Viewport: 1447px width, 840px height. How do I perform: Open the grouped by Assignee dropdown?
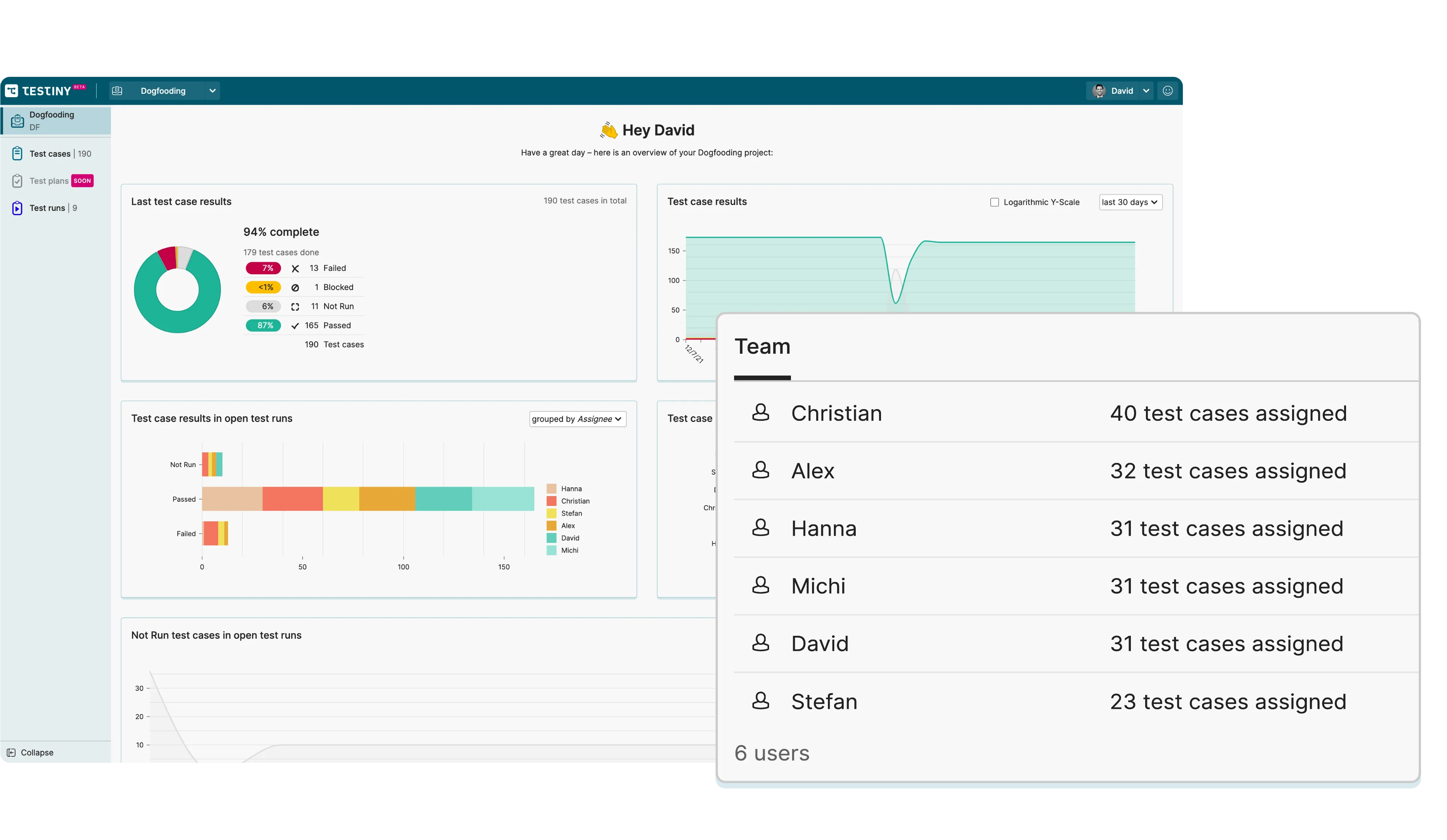point(577,419)
